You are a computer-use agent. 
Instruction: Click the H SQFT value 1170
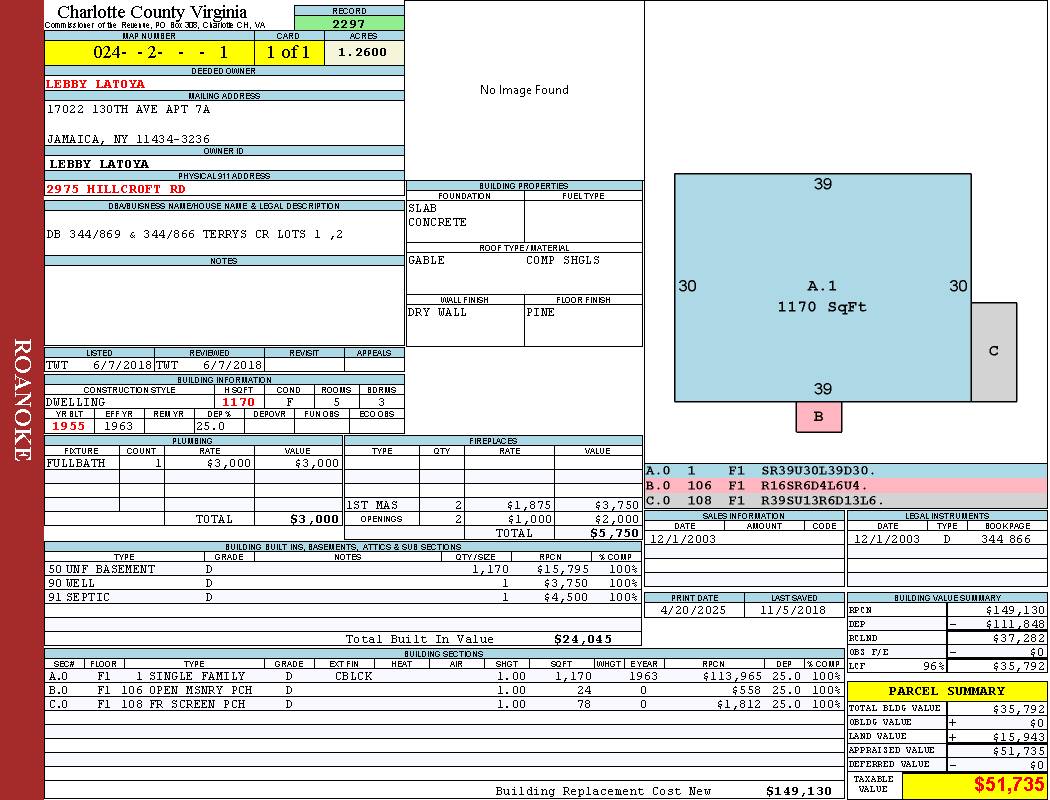point(238,402)
